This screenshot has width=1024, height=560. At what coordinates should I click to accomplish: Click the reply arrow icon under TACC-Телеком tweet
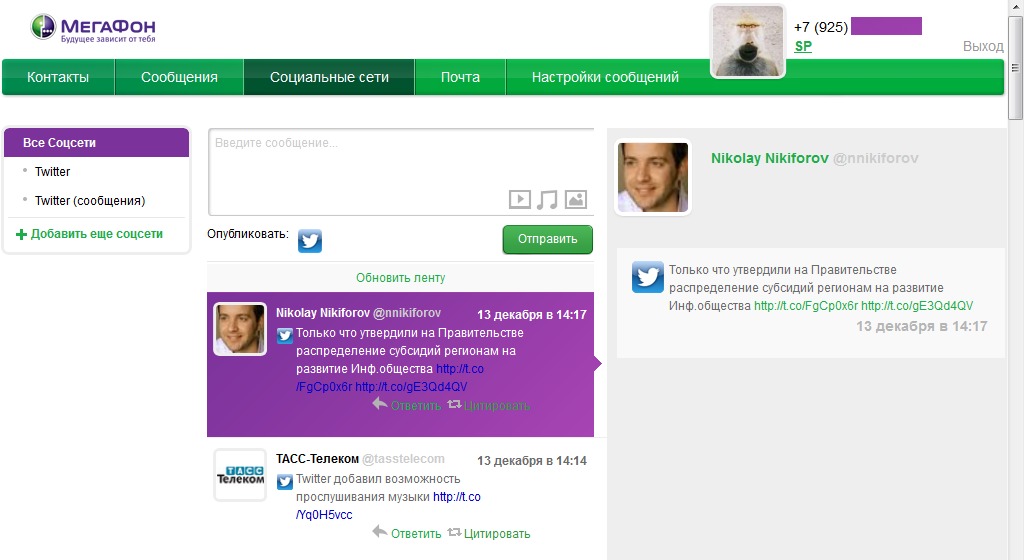(x=379, y=532)
